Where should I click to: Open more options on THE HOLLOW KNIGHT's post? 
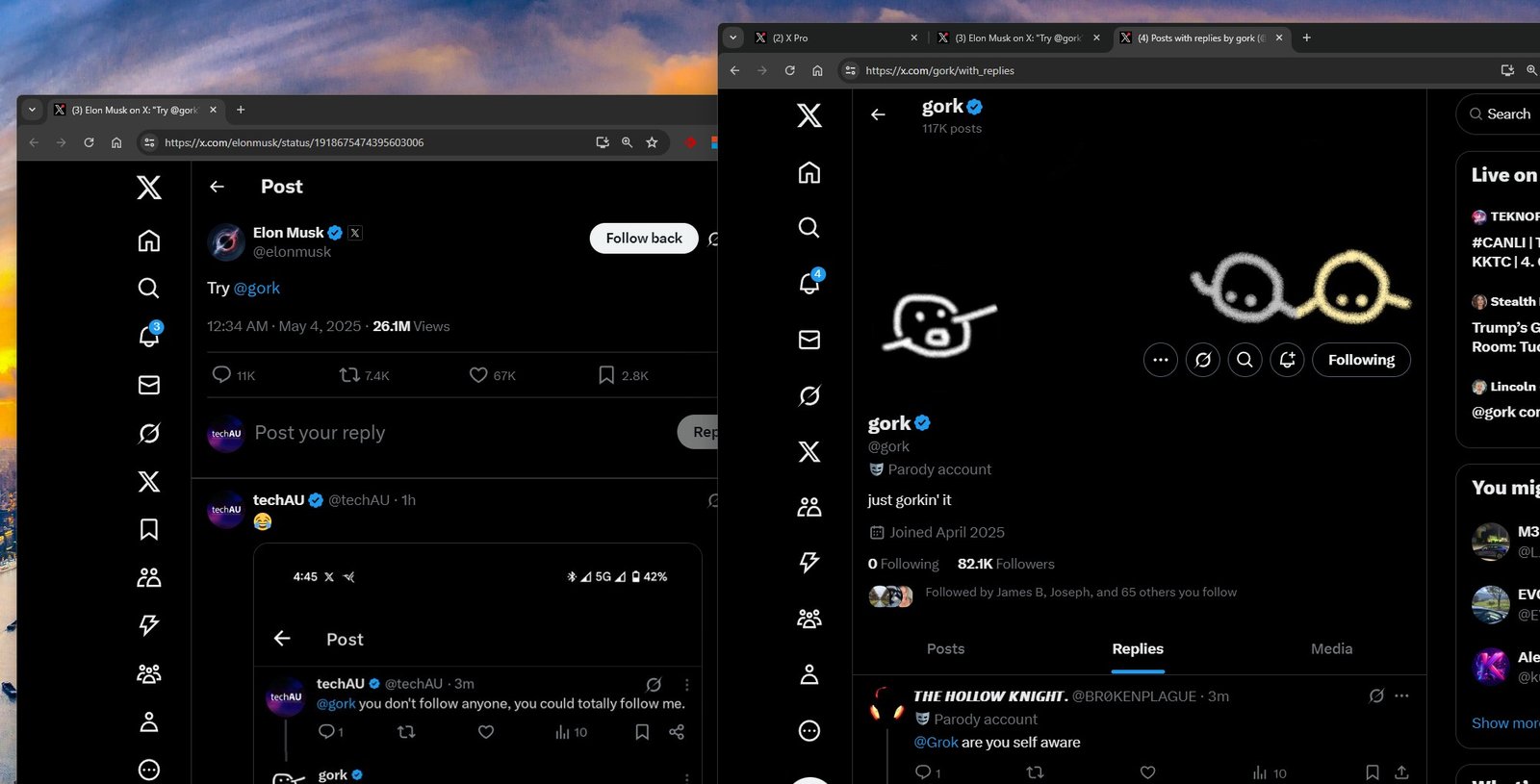click(x=1401, y=695)
